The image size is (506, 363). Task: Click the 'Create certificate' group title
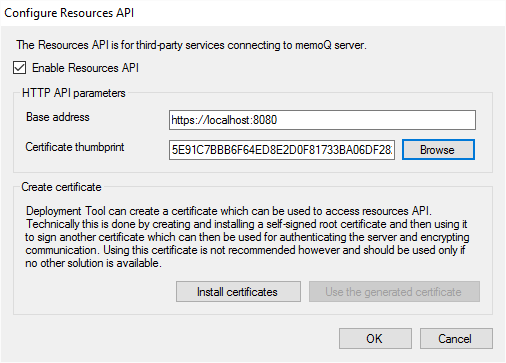coord(61,187)
